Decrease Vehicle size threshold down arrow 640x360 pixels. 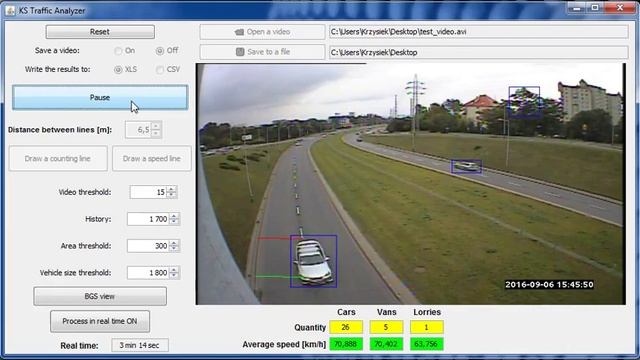pyautogui.click(x=174, y=276)
